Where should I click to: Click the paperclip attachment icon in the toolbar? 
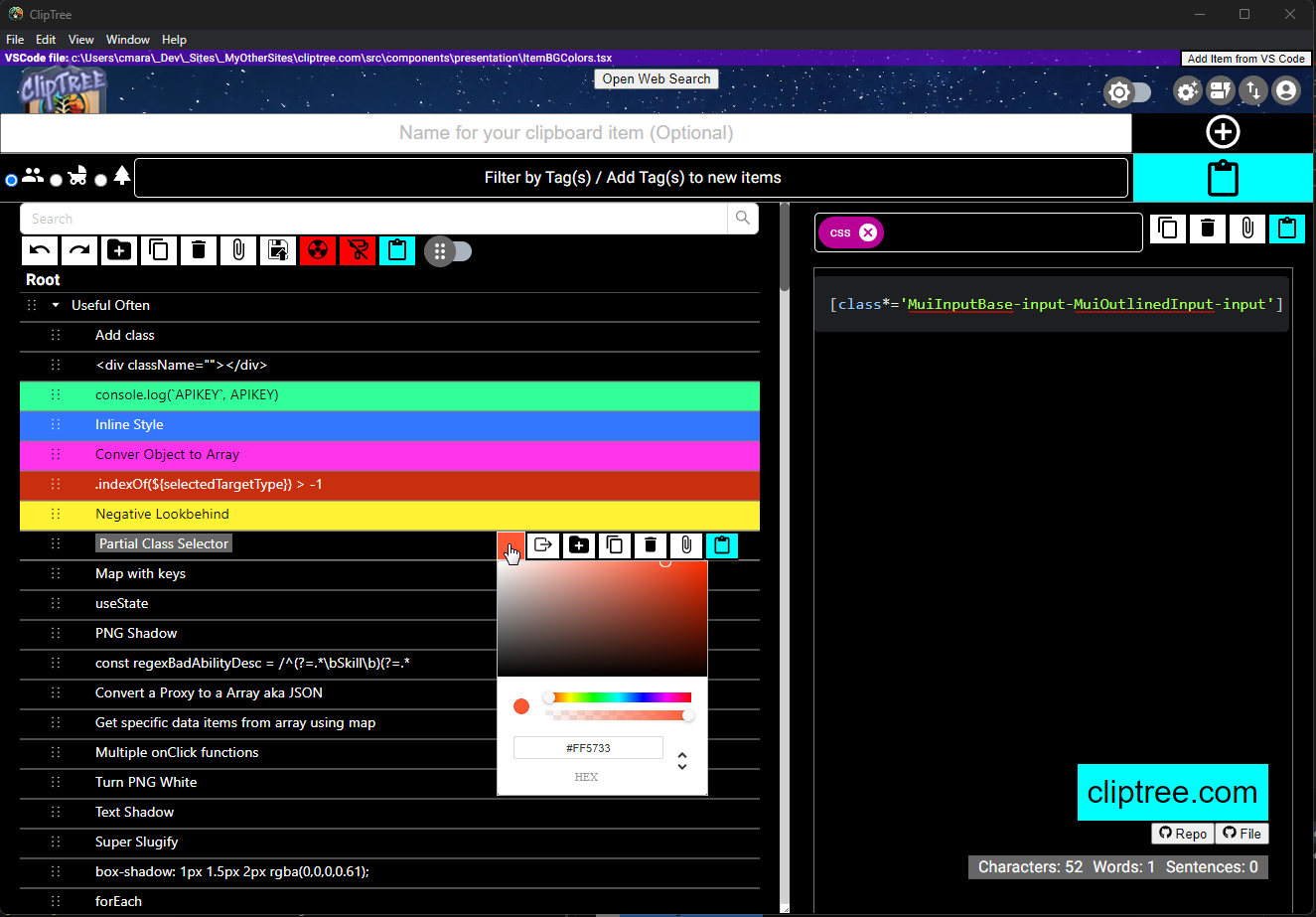[x=237, y=250]
